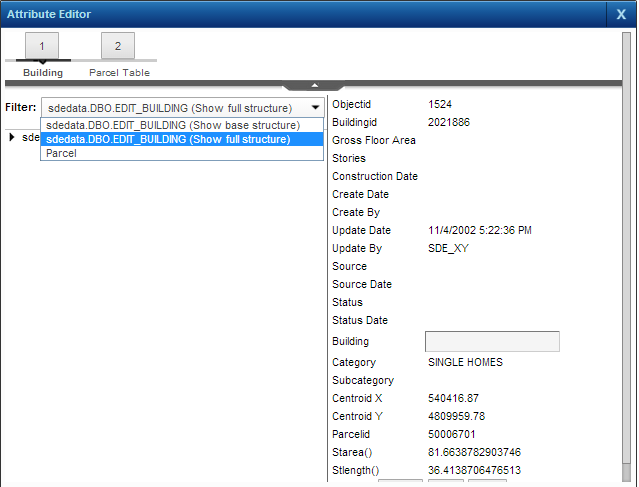639x487 pixels.
Task: Select Parcel from the filter list
Action: point(61,153)
